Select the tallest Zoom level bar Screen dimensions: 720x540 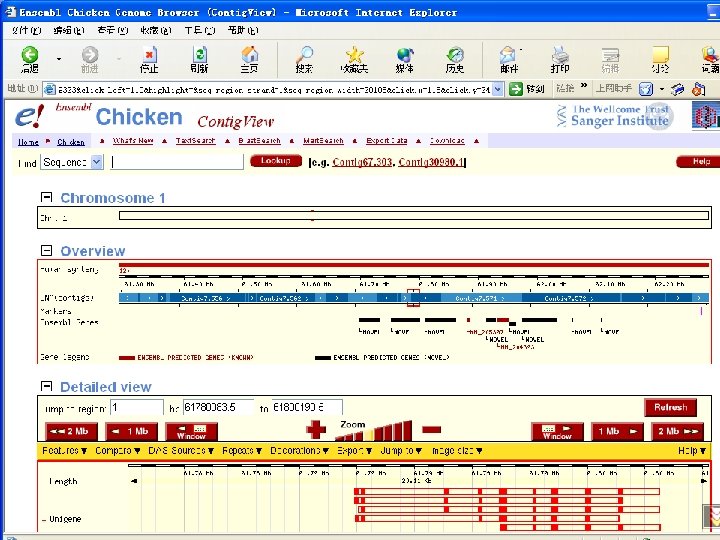click(x=408, y=430)
